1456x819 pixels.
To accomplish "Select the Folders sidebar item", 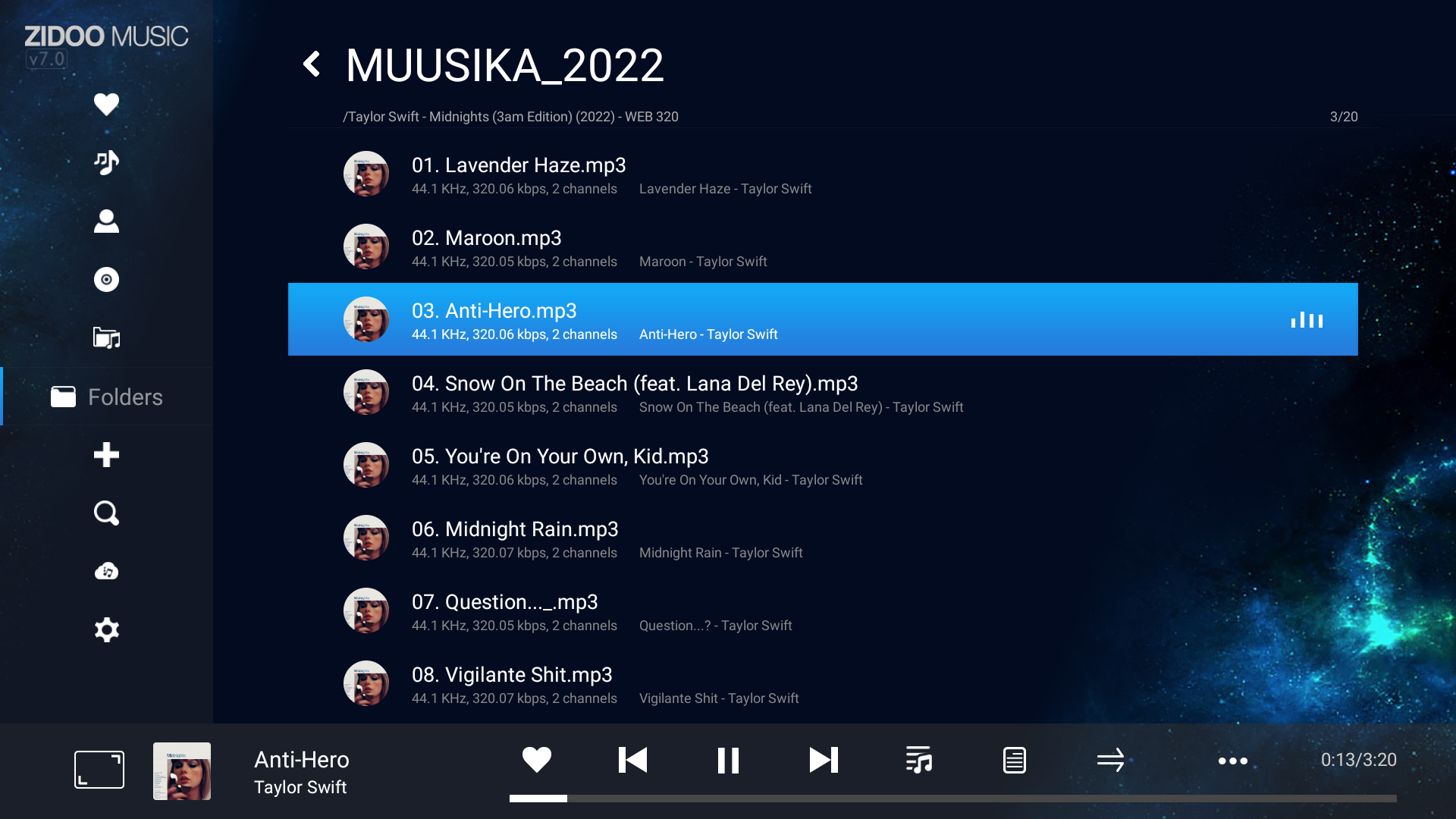I will click(107, 397).
